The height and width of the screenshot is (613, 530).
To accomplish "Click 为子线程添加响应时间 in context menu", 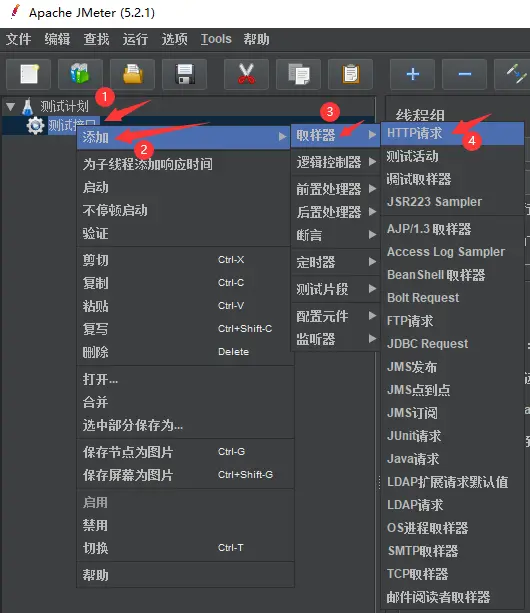I will [x=185, y=164].
